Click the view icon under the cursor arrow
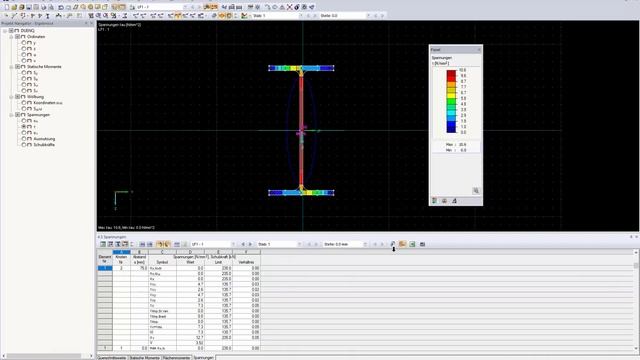The image size is (640, 360). coord(393,244)
